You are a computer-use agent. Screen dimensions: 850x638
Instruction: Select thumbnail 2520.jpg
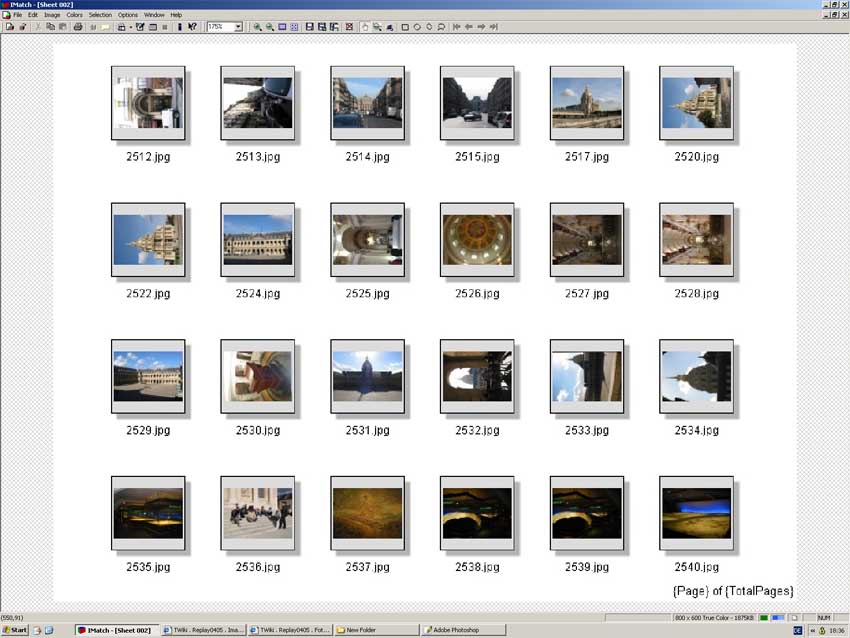(x=696, y=103)
